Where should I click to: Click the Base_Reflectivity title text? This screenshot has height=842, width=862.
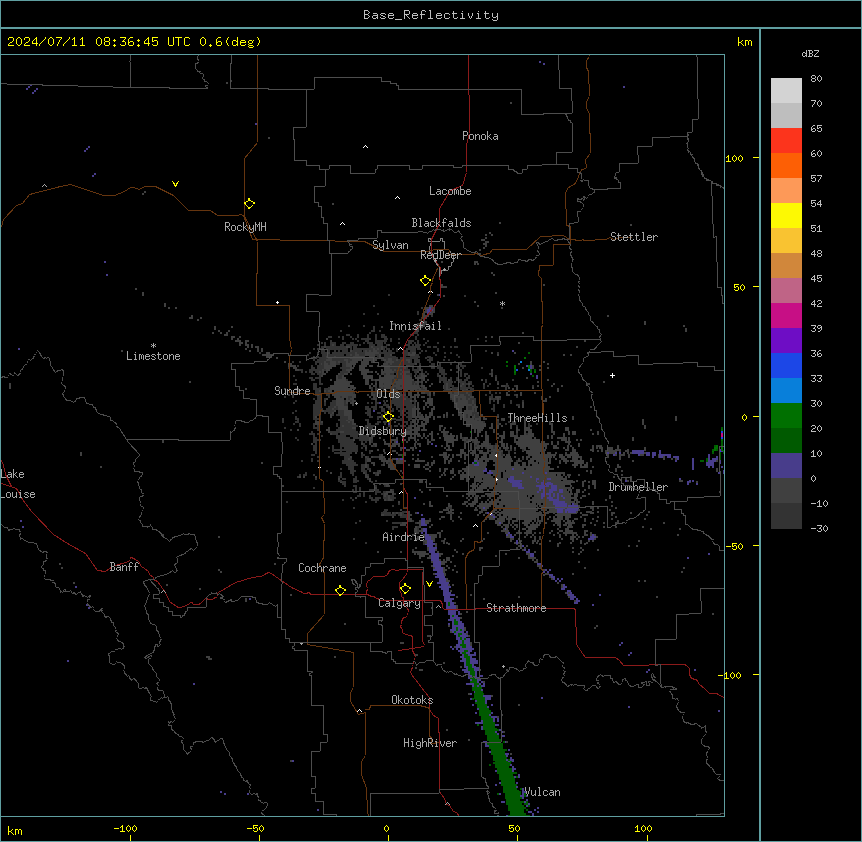pos(431,15)
